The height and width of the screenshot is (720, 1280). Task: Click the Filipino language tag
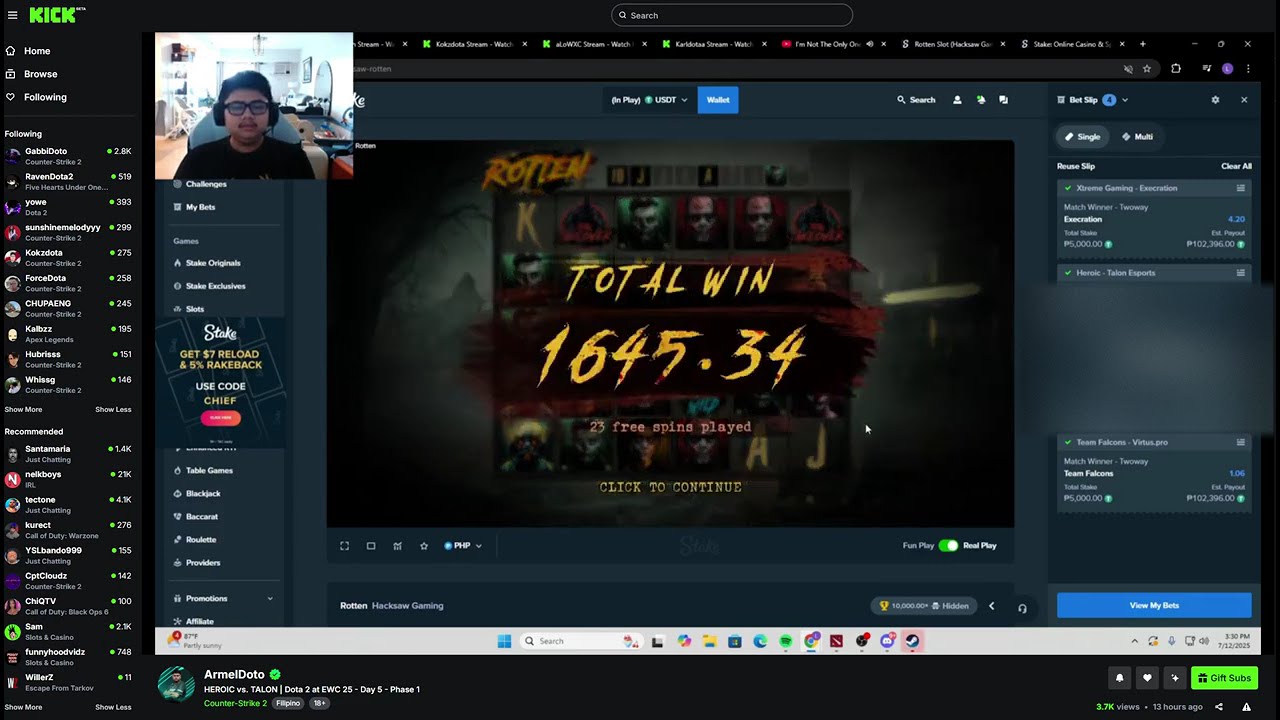(x=288, y=703)
